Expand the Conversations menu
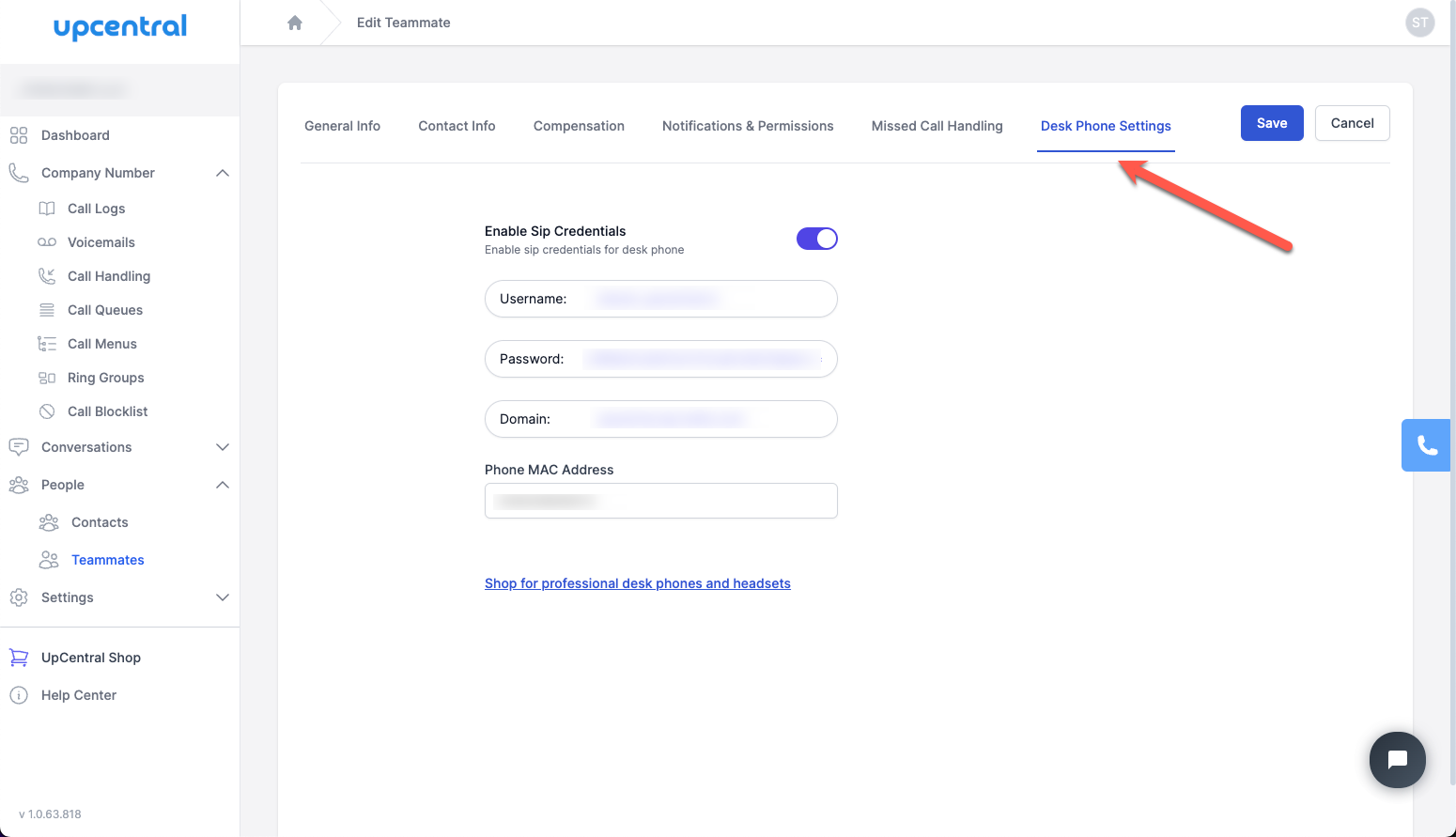This screenshot has width=1456, height=837. [x=223, y=446]
